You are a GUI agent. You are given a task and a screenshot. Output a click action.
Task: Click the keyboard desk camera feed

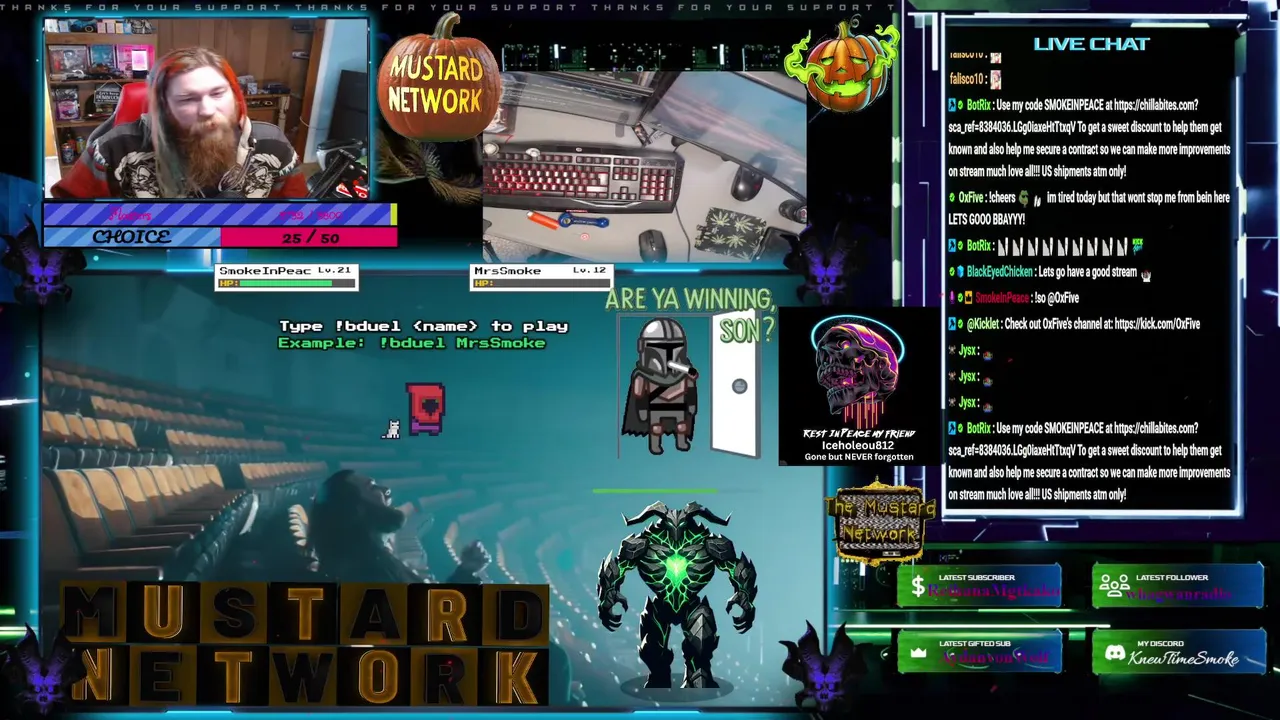644,166
